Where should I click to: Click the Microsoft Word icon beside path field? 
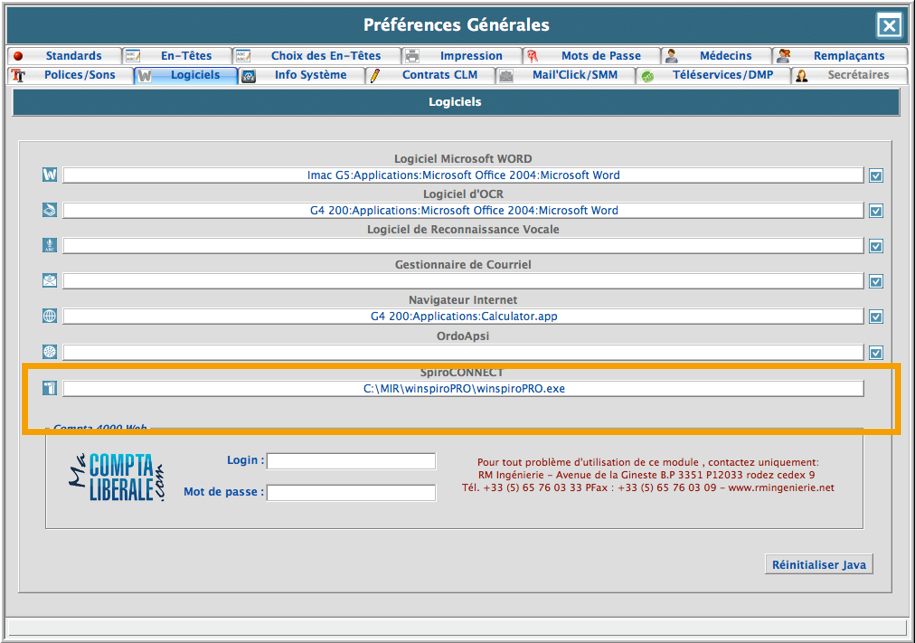[x=50, y=175]
